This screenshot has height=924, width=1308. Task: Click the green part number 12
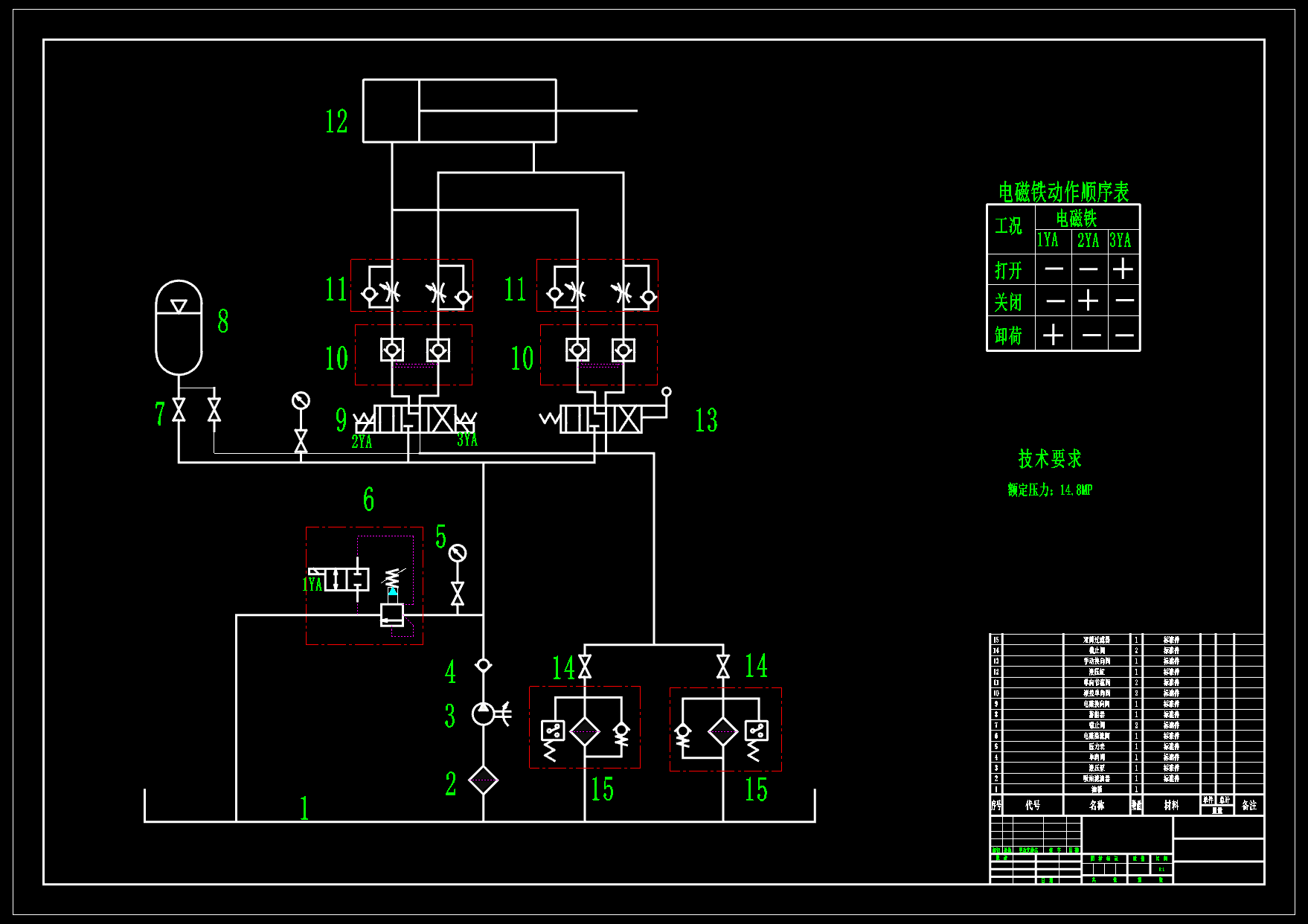[x=336, y=121]
